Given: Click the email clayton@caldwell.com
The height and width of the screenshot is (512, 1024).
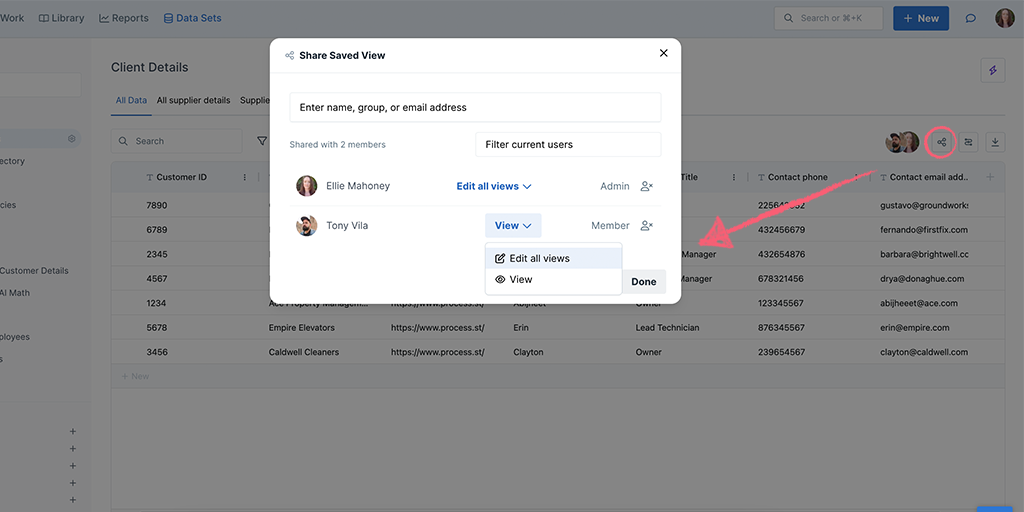Looking at the screenshot, I should [x=924, y=352].
